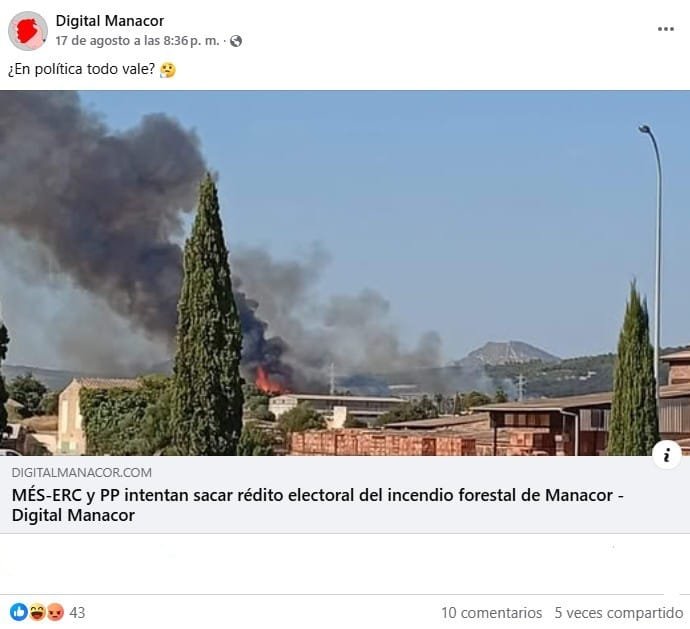View the 10 comentarios list
690x629 pixels.
coord(491,613)
